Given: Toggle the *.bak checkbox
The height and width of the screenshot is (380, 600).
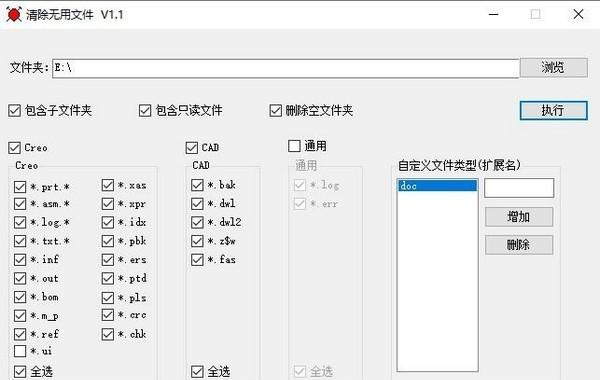Looking at the screenshot, I should tap(197, 185).
